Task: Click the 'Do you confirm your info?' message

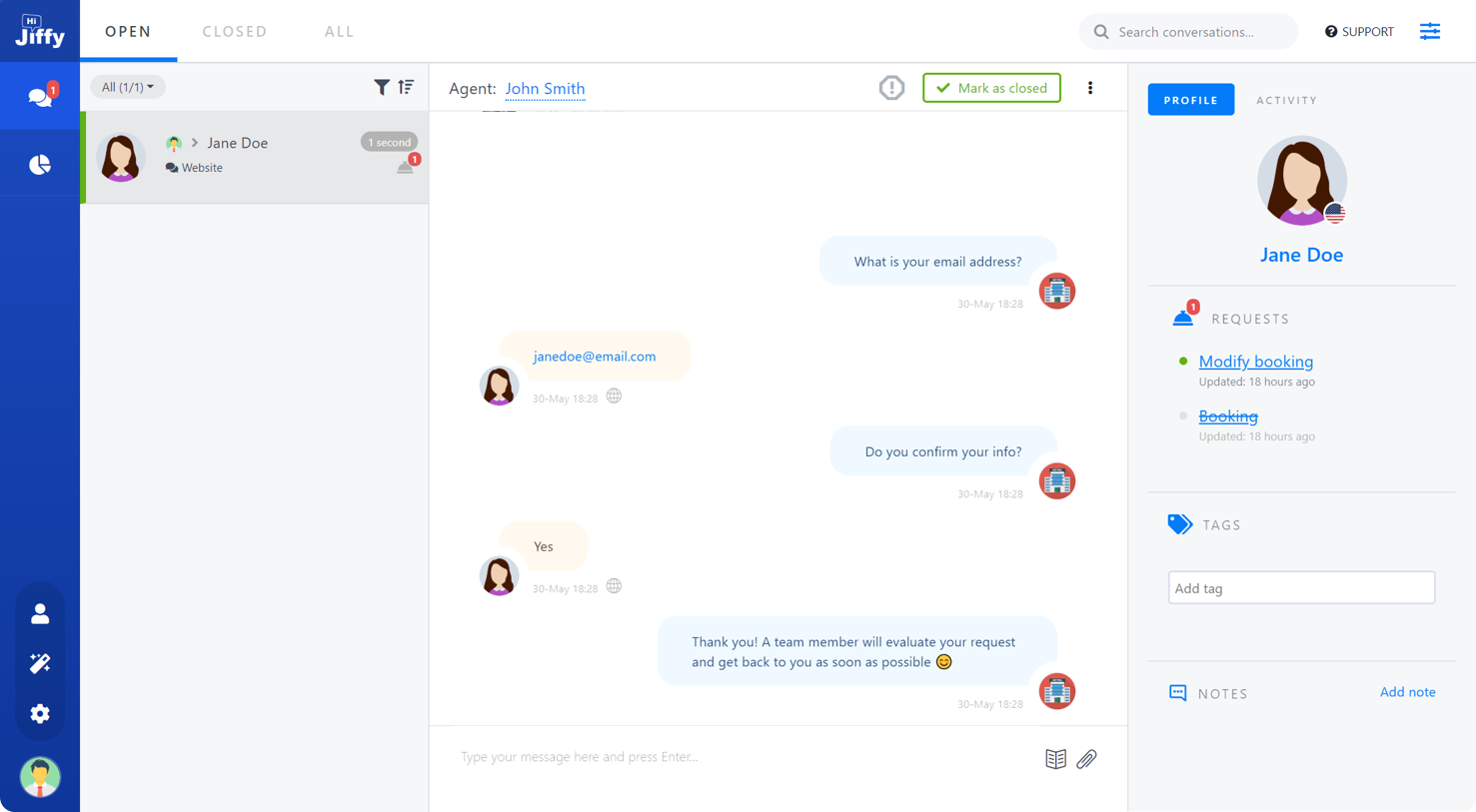Action: [943, 451]
